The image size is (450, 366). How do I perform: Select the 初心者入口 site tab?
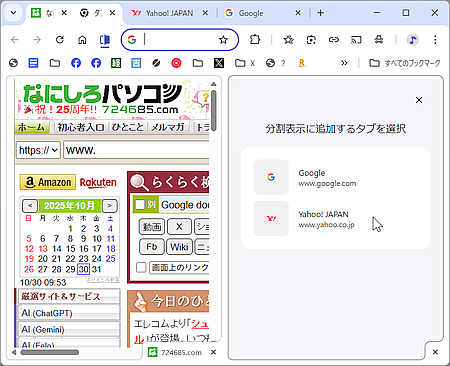pos(81,127)
